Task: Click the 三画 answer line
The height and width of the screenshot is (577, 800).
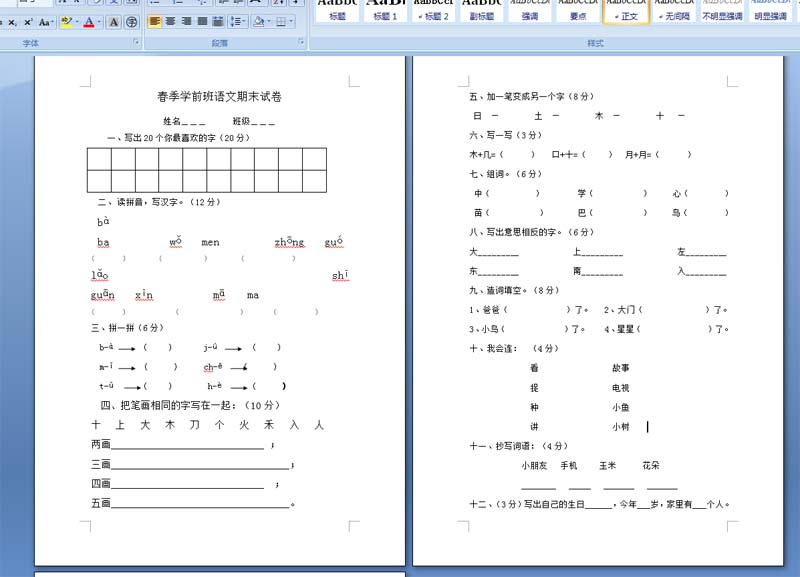Action: pos(200,464)
